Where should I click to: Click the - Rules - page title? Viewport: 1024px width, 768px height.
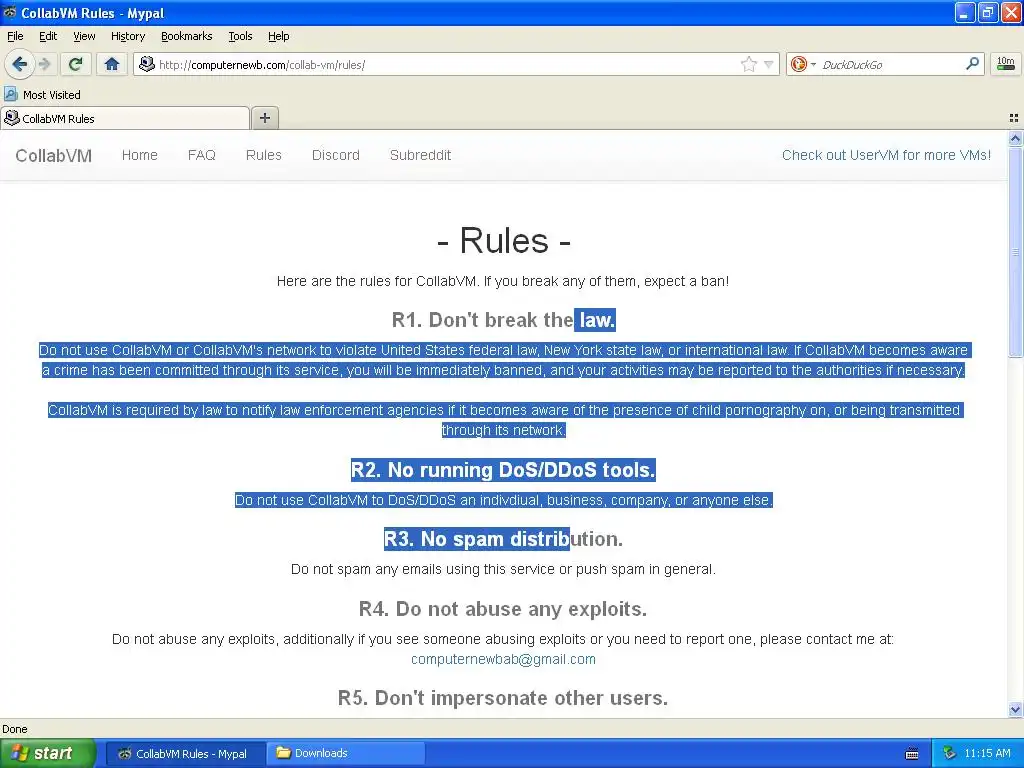click(504, 240)
